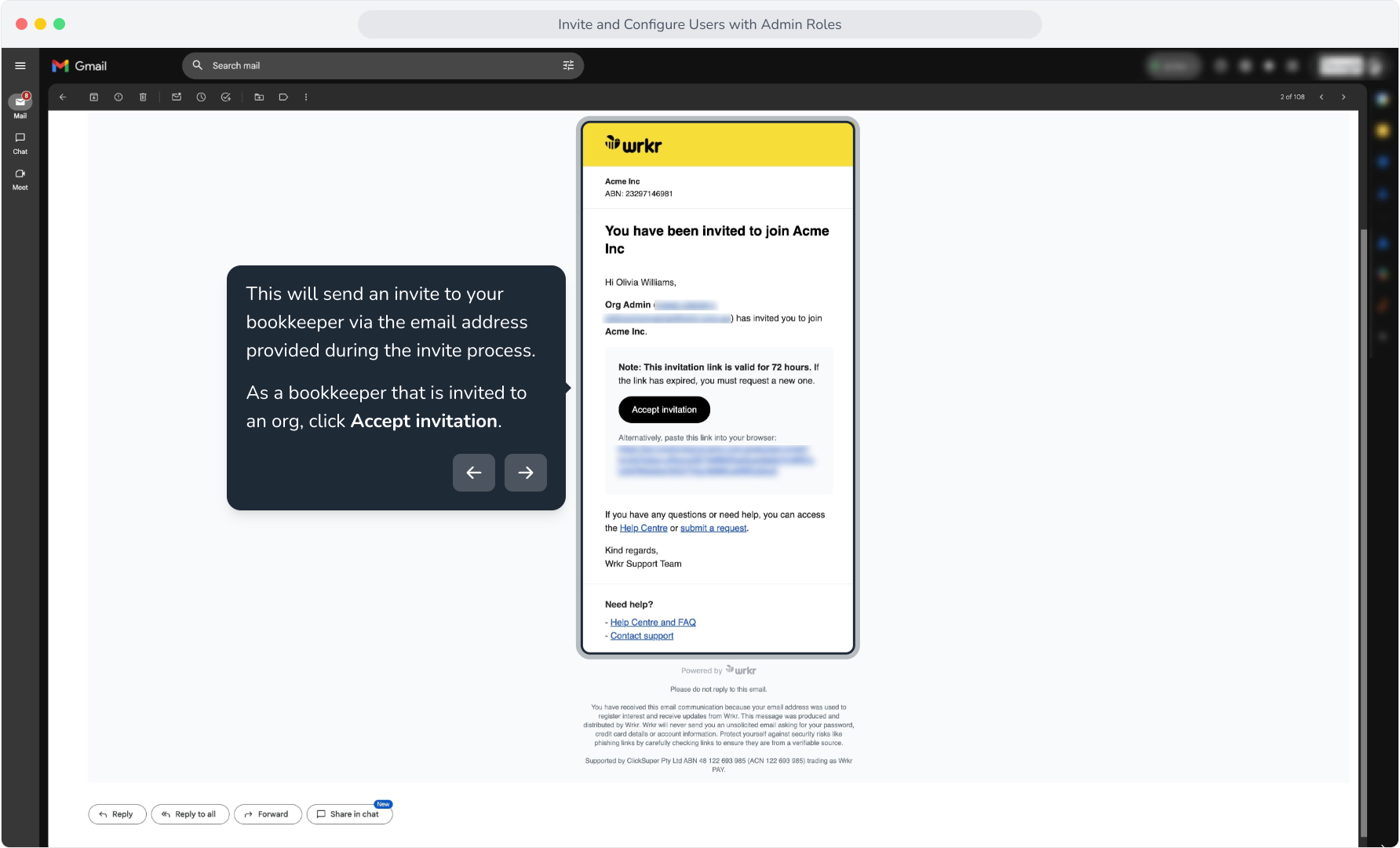Viewport: 1400px width, 848px height.
Task: Open the Help Centre and FAQ link
Action: point(653,623)
